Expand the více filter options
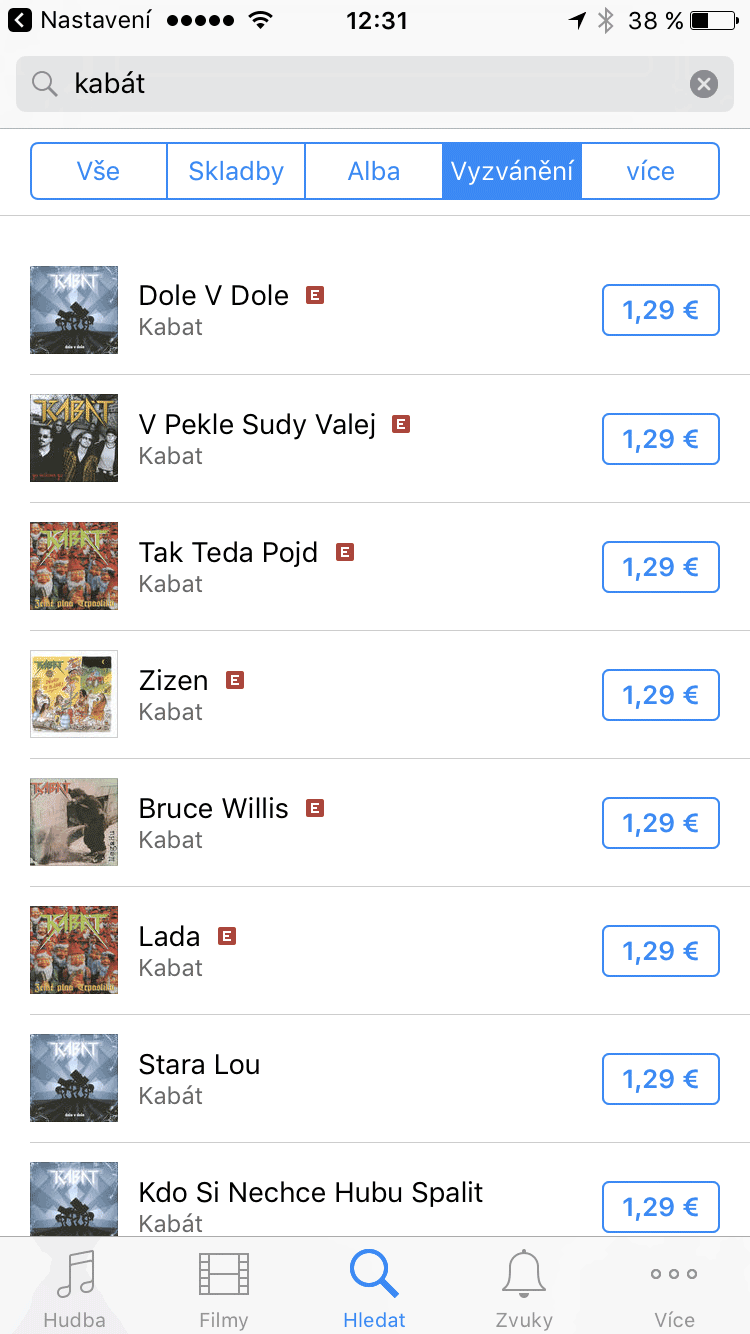This screenshot has height=1334, width=750. [x=650, y=171]
